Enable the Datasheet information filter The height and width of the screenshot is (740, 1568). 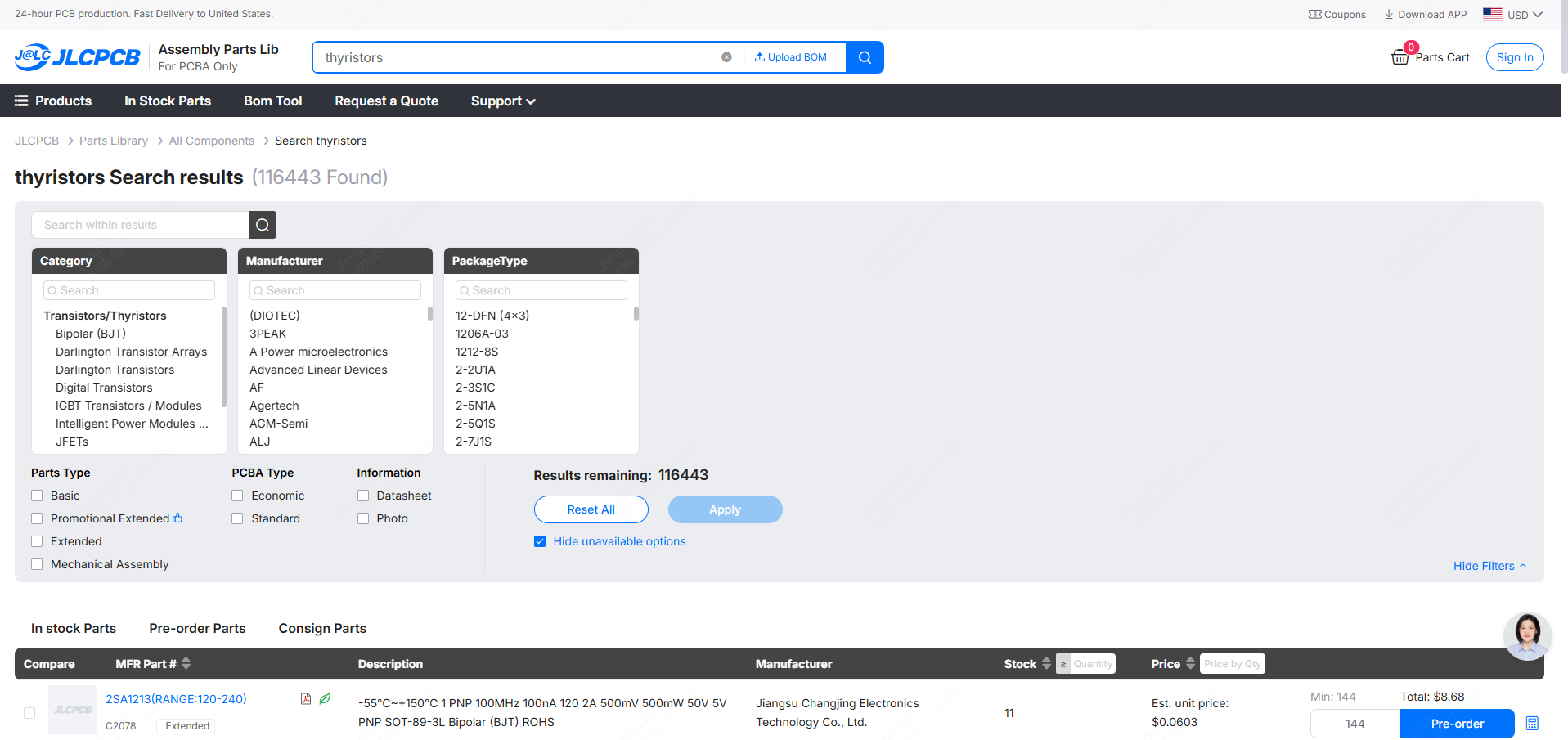click(x=363, y=496)
